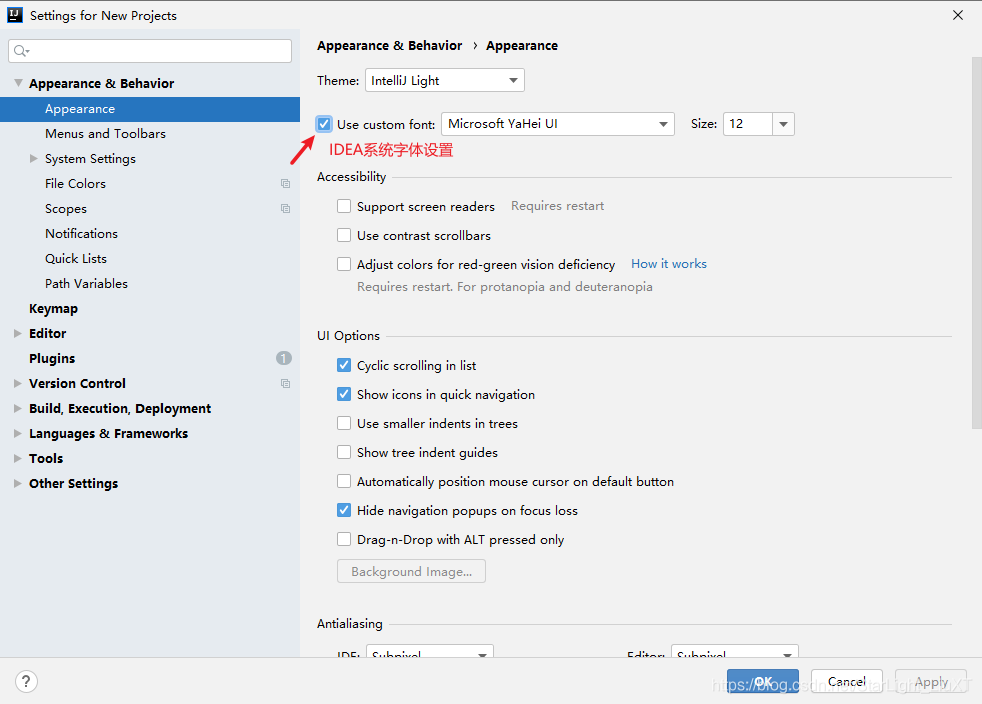The image size is (982, 704).
Task: Click the search magnifier icon in settings
Action: tap(21, 51)
